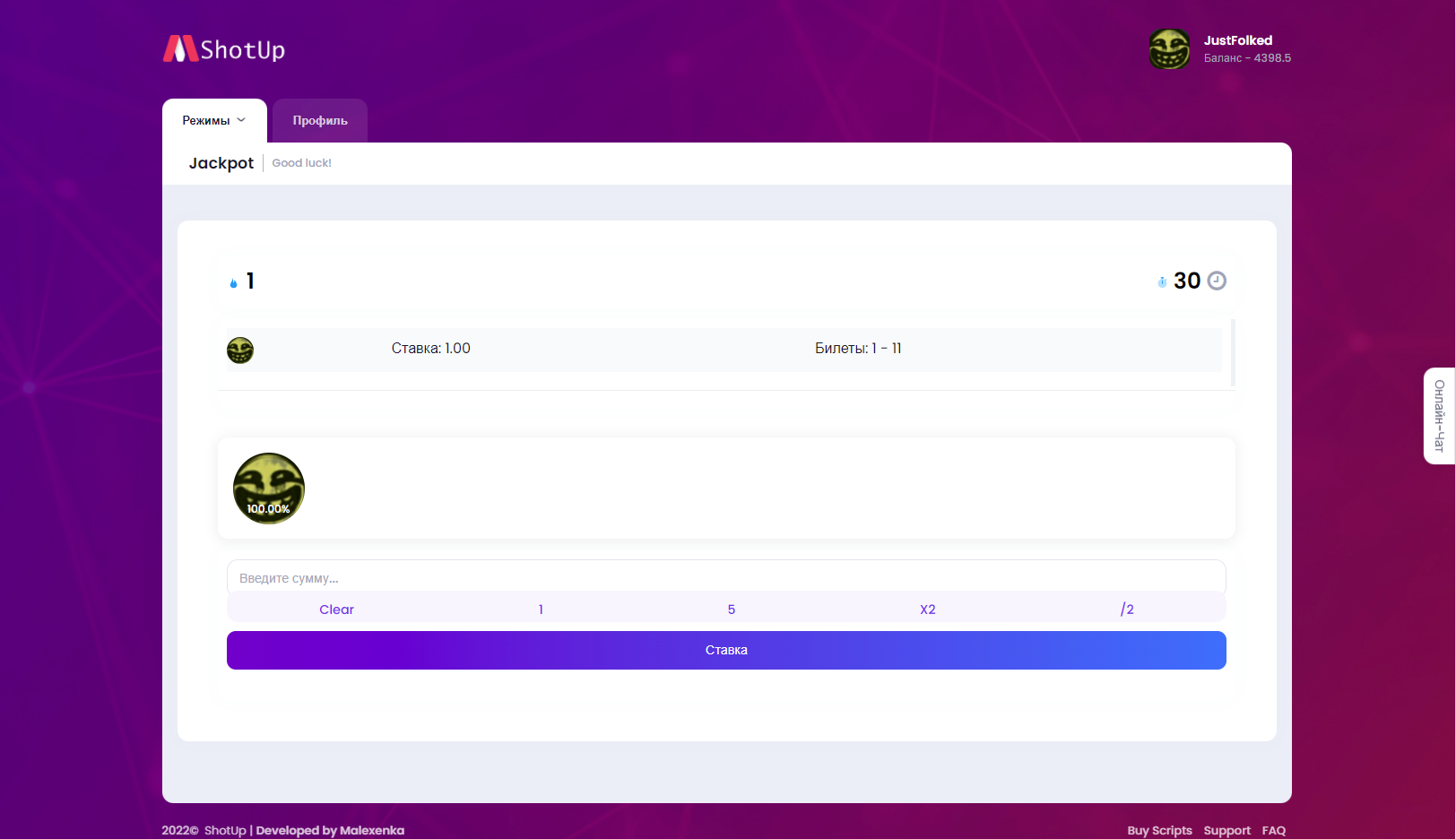The height and width of the screenshot is (839, 1456).
Task: Open the Support link
Action: tap(1226, 830)
